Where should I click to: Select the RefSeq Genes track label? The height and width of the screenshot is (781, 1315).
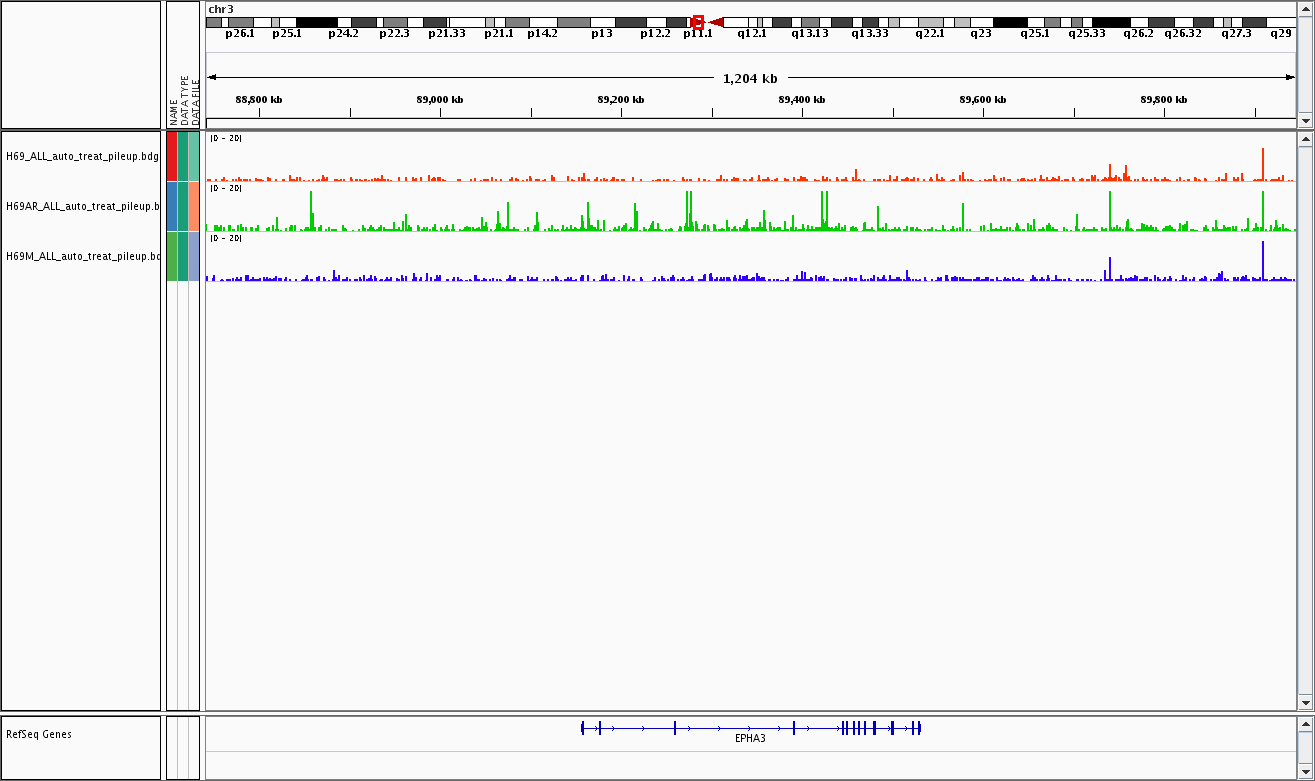39,734
